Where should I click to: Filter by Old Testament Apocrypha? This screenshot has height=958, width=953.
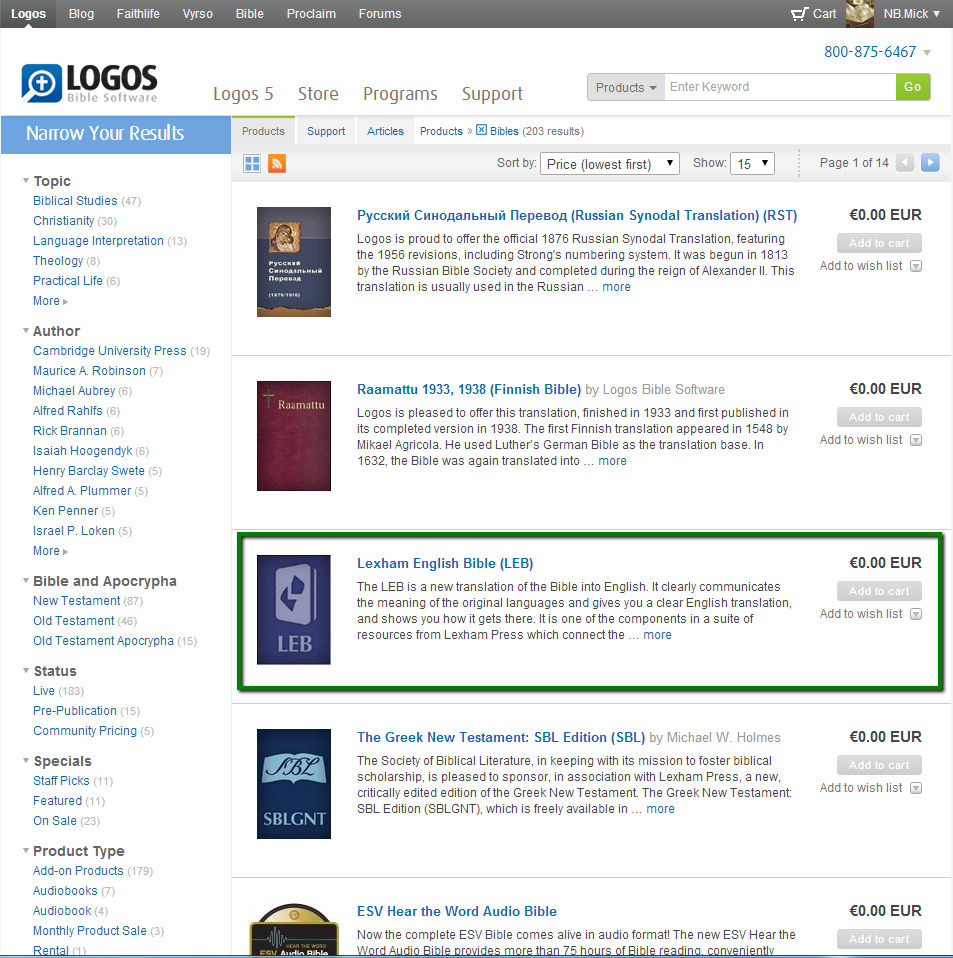pos(103,640)
